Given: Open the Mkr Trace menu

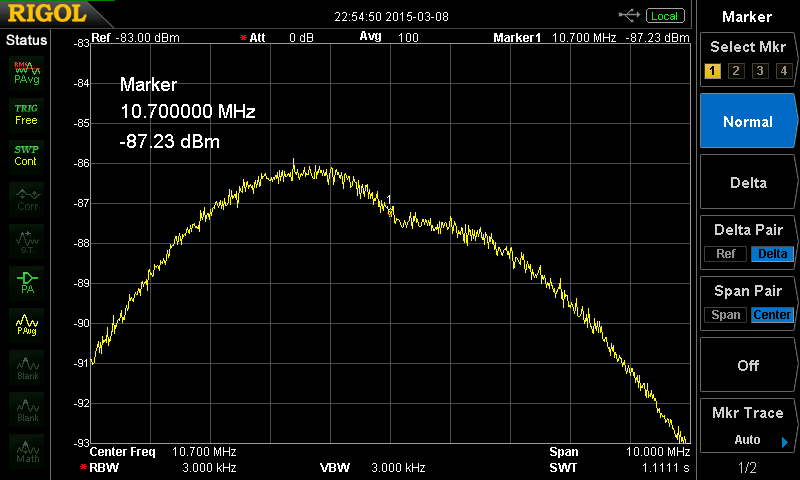Looking at the screenshot, I should pyautogui.click(x=747, y=425).
